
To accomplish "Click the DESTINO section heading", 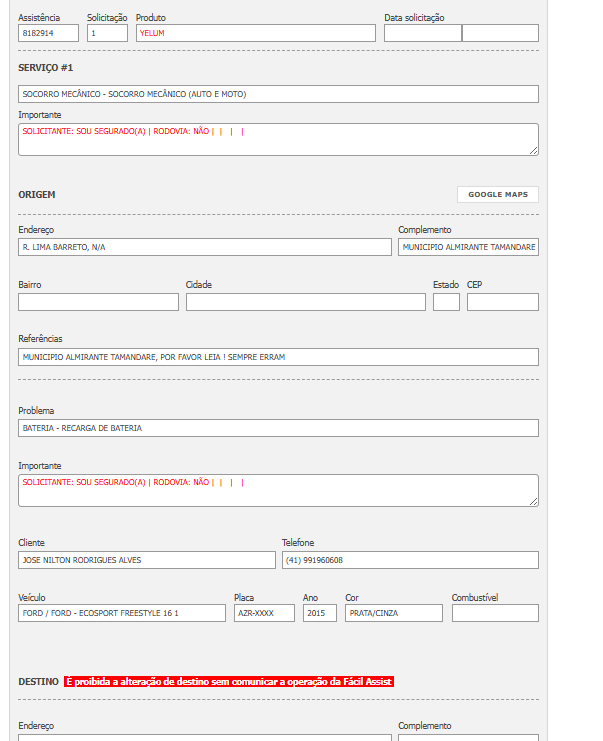I will [38, 681].
